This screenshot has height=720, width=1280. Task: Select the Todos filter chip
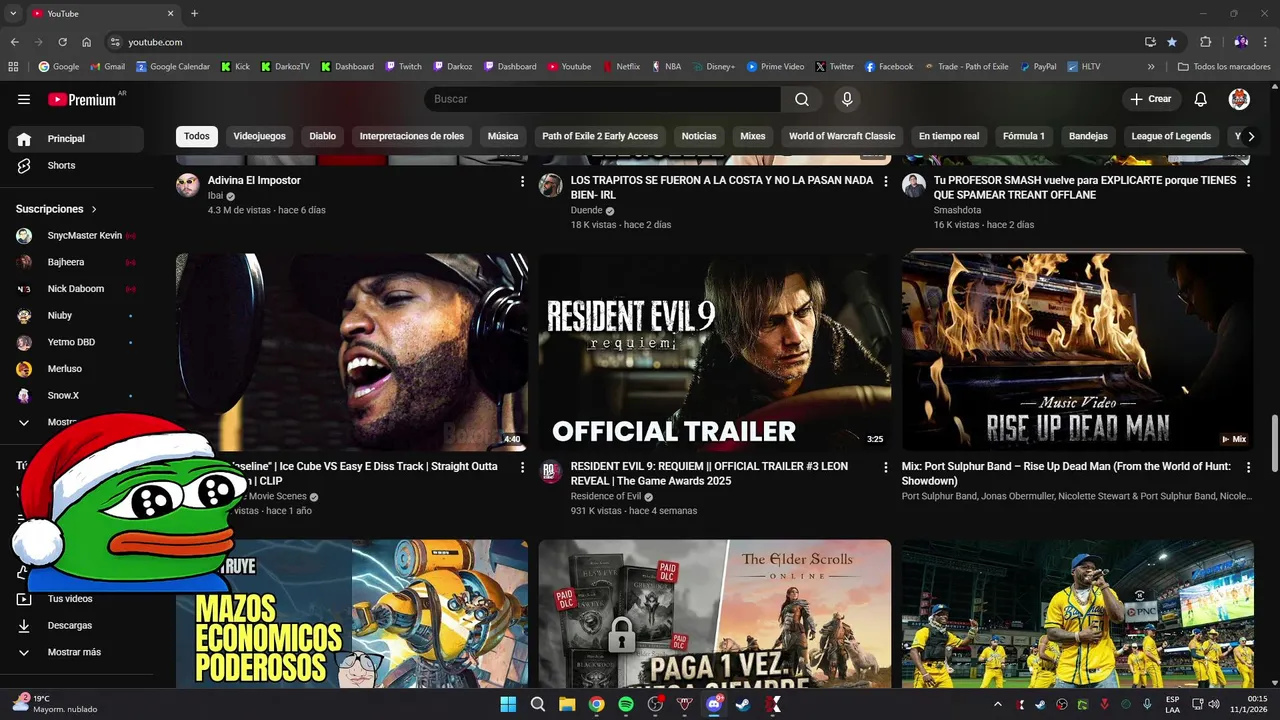[x=197, y=136]
